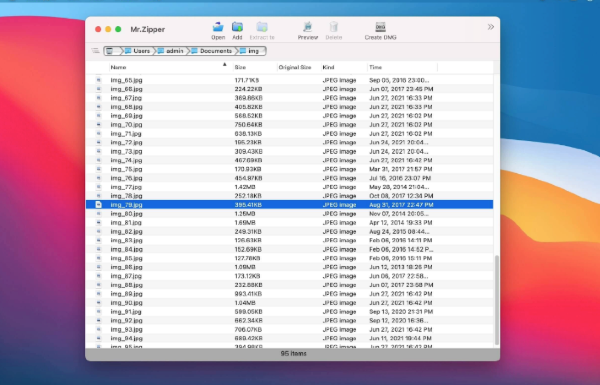The width and height of the screenshot is (600, 385).
Task: Click the file icon of img_85.jpg
Action: pos(99,258)
